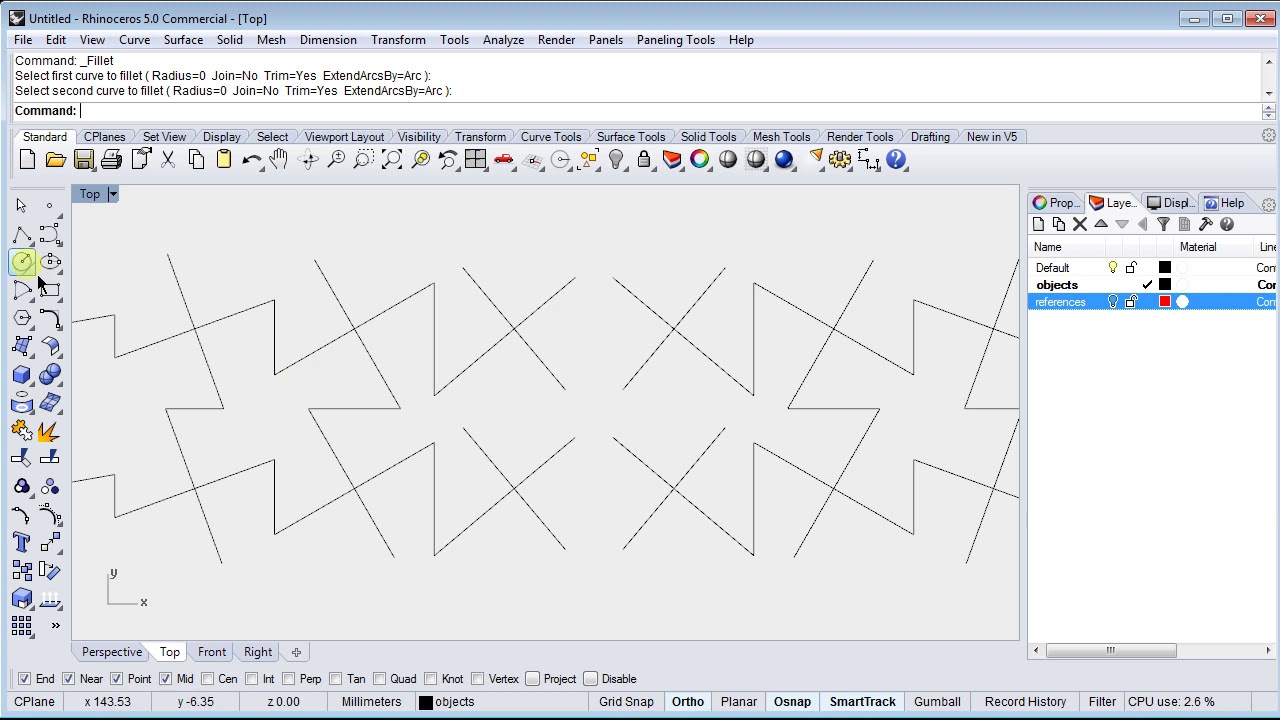Enable the Perp osnap checkbox
The width and height of the screenshot is (1280, 720).
click(288, 679)
